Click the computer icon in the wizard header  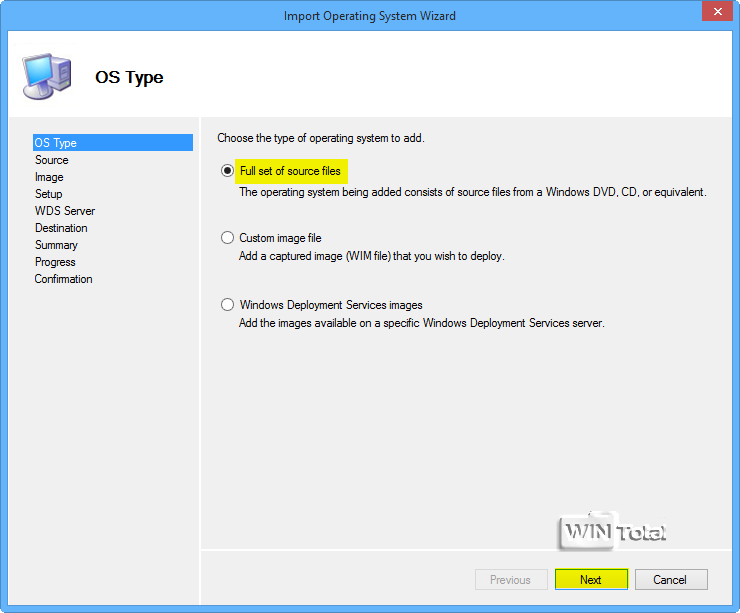click(46, 77)
